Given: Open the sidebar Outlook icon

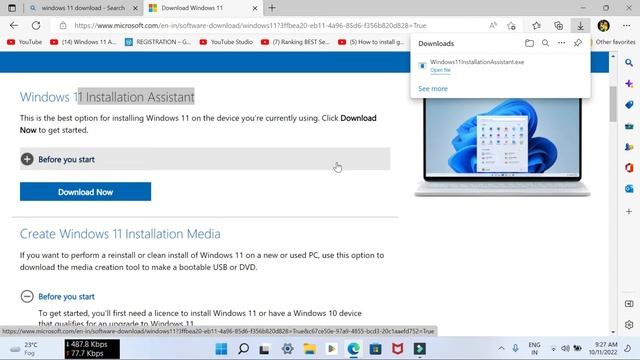Looking at the screenshot, I should tap(629, 189).
